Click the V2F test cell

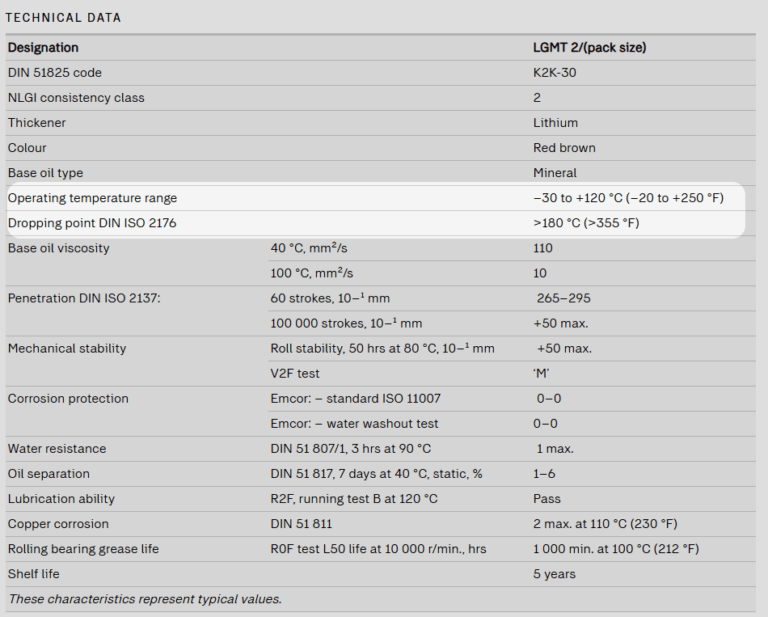(x=294, y=373)
